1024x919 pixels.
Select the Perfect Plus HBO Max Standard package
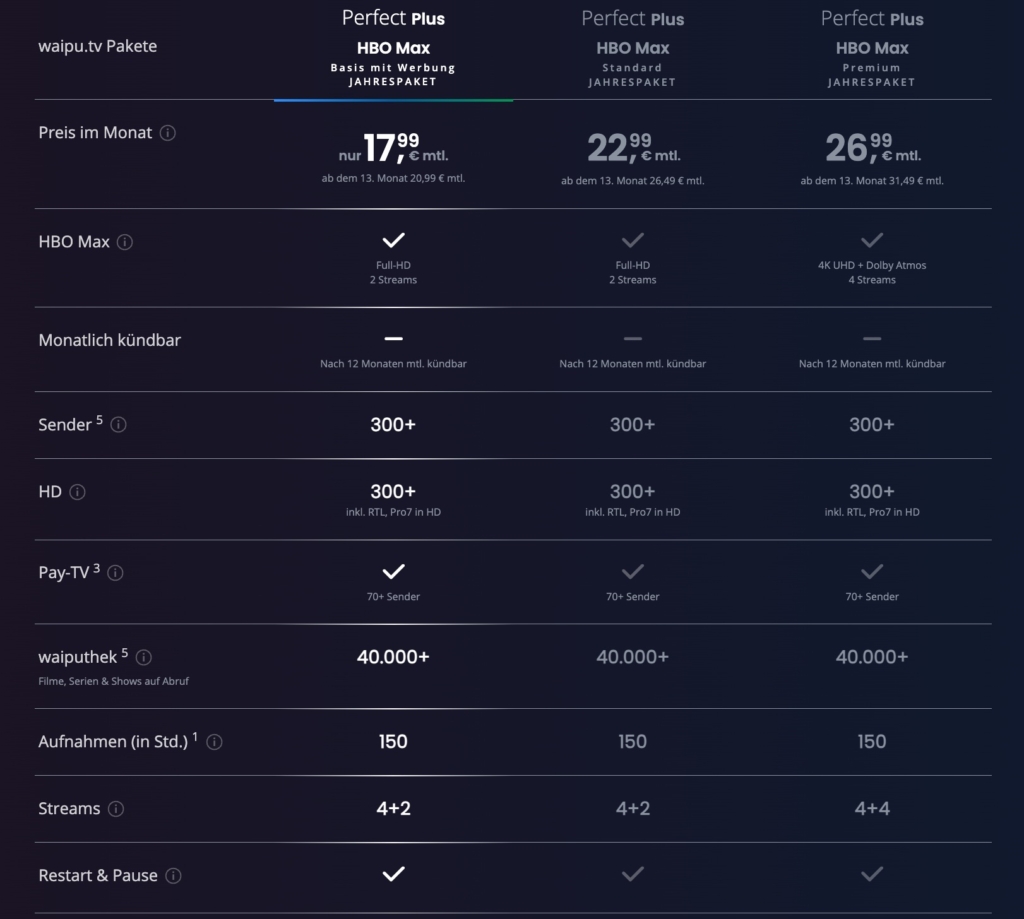632,48
